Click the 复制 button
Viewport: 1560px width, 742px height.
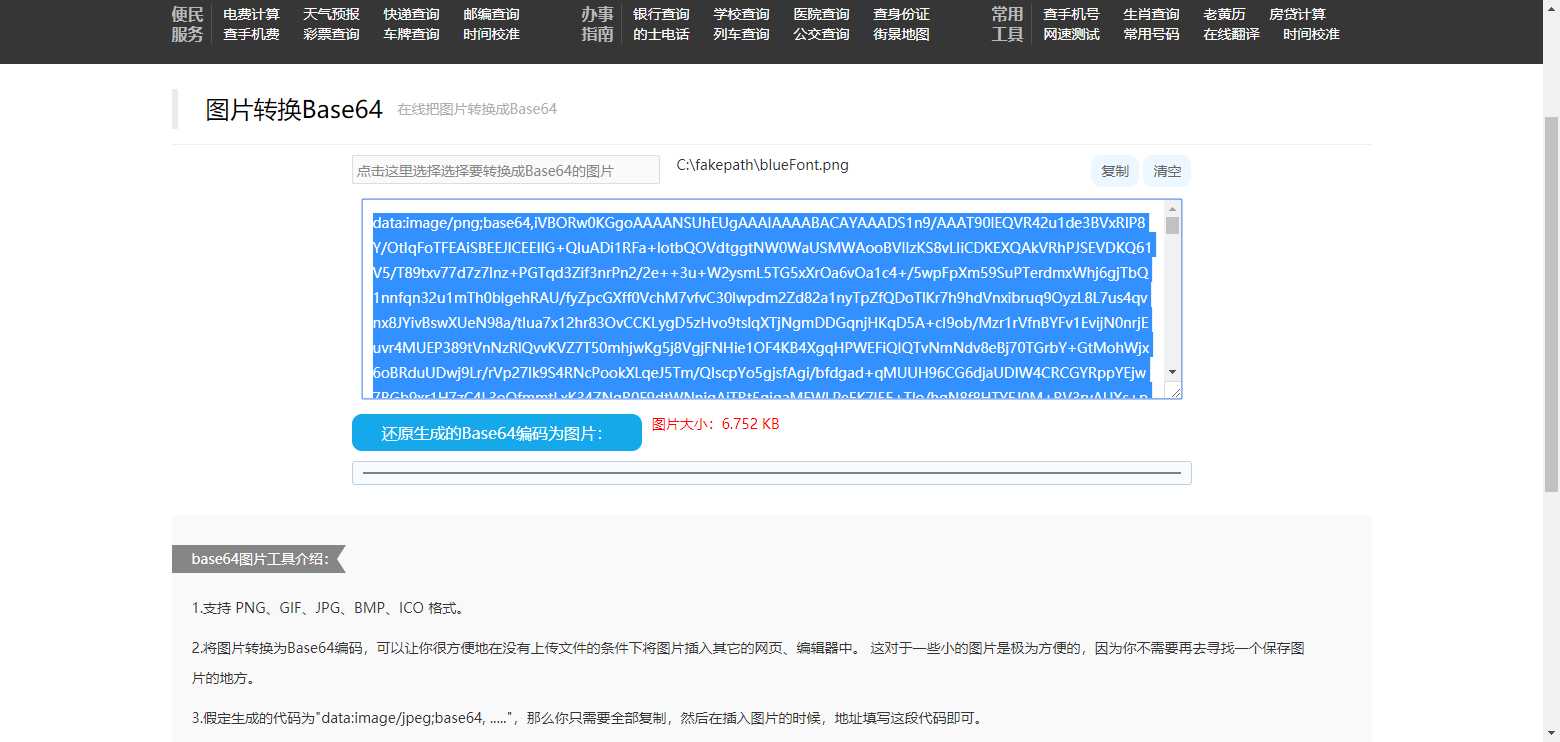1114,171
